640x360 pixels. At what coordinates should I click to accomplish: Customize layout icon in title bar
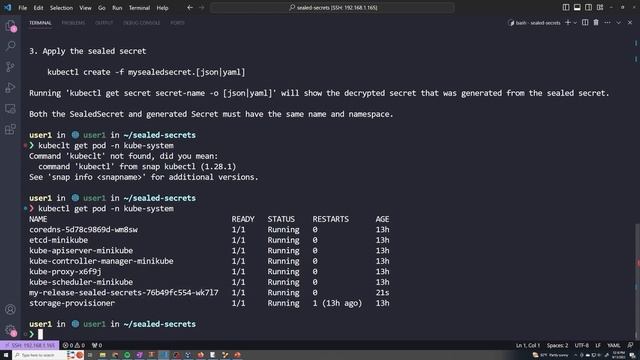600,7
